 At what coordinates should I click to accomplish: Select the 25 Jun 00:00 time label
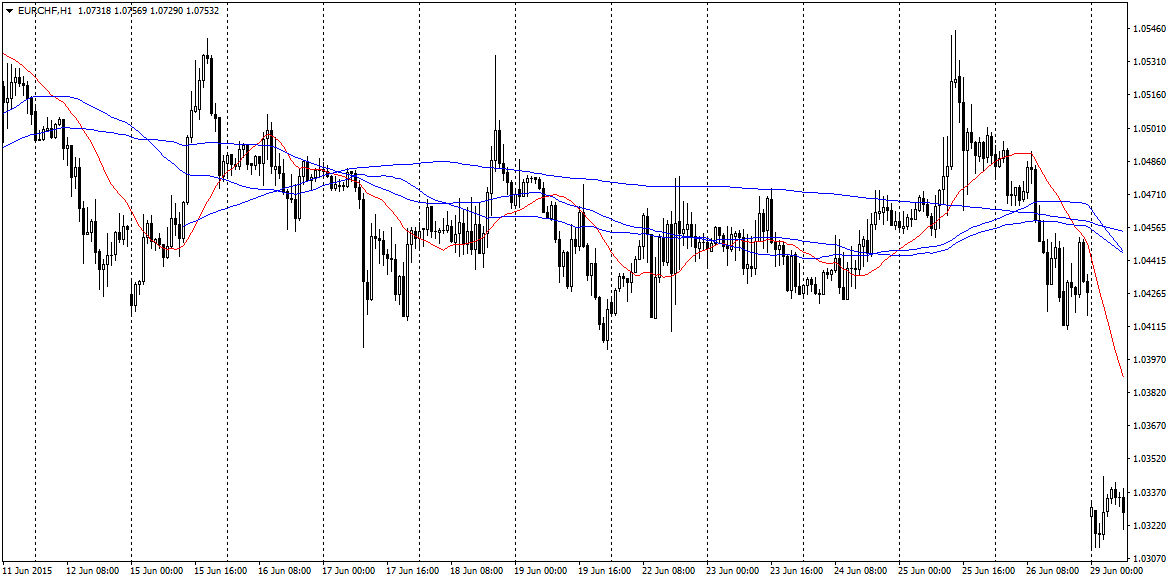tap(923, 571)
